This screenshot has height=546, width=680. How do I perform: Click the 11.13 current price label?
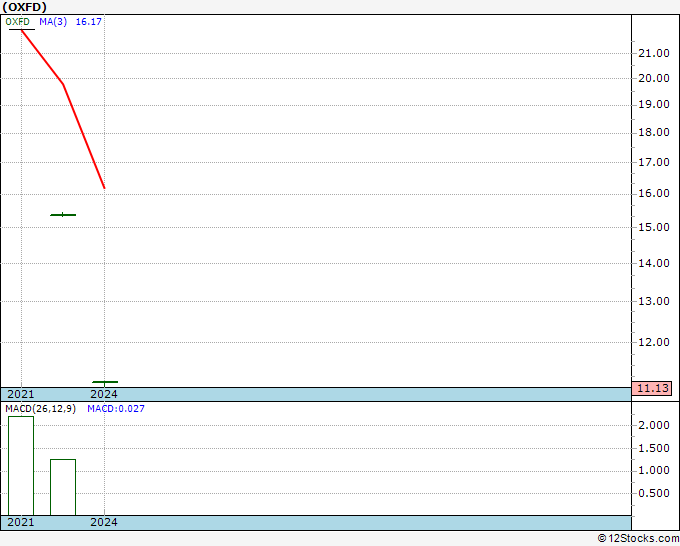pos(652,388)
